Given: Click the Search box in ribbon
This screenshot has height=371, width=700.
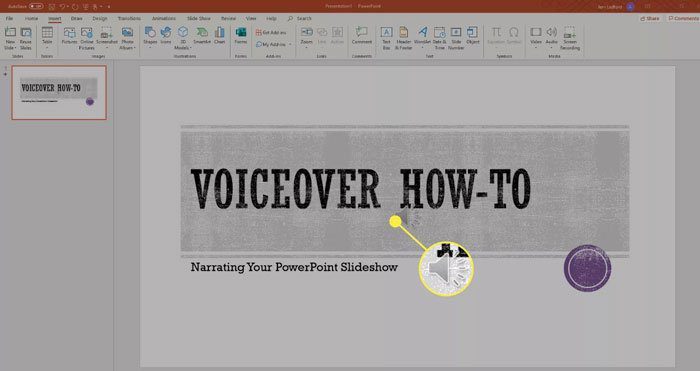Looking at the screenshot, I should tap(300, 18).
